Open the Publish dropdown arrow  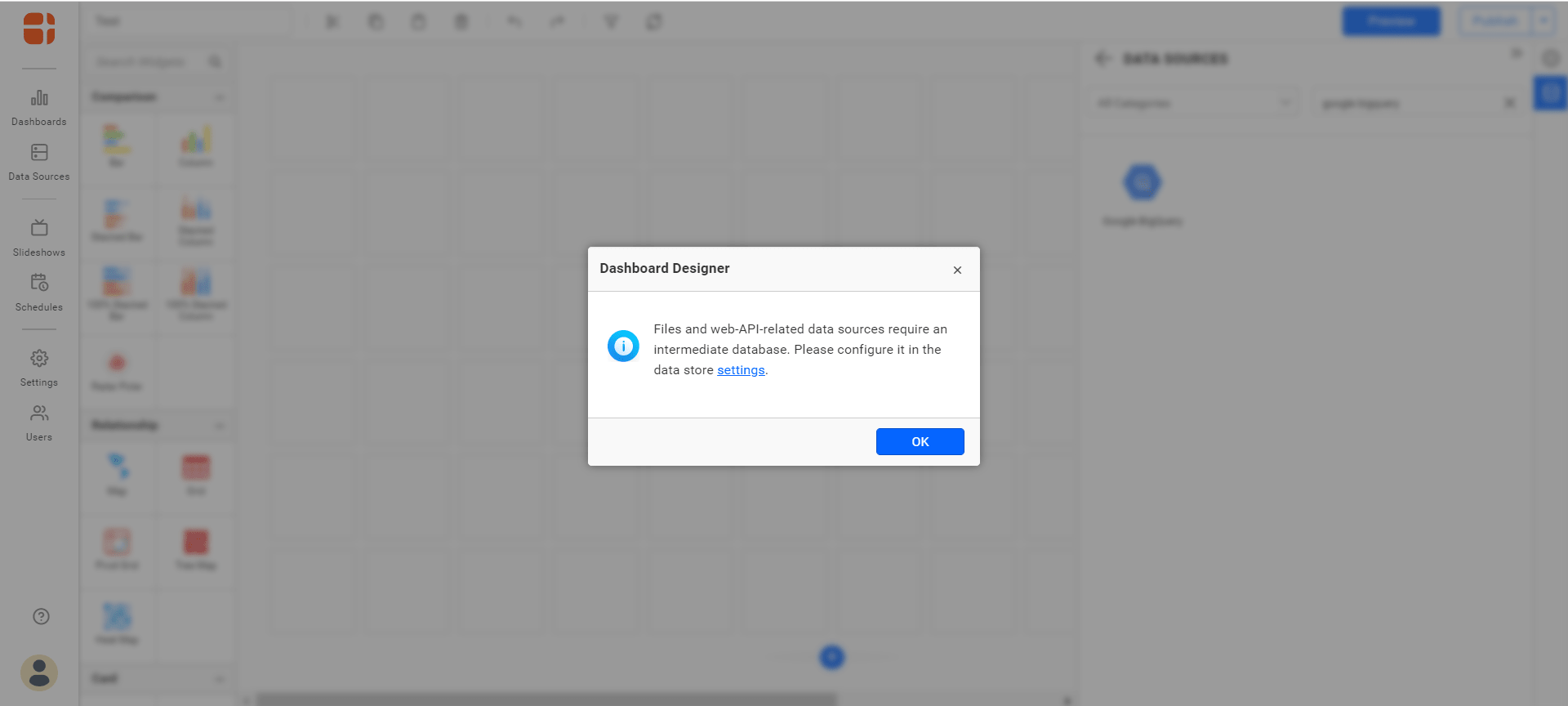(1543, 21)
